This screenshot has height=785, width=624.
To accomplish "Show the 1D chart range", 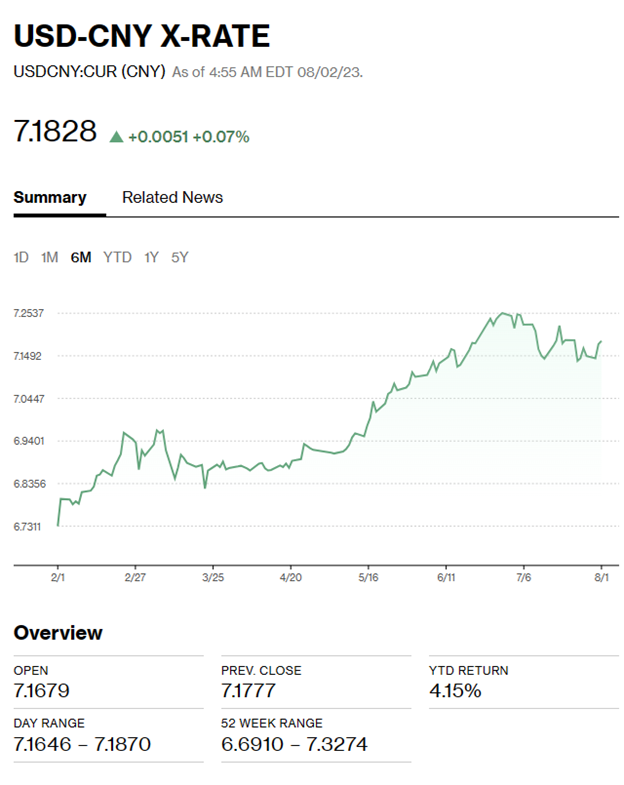I will pos(21,257).
